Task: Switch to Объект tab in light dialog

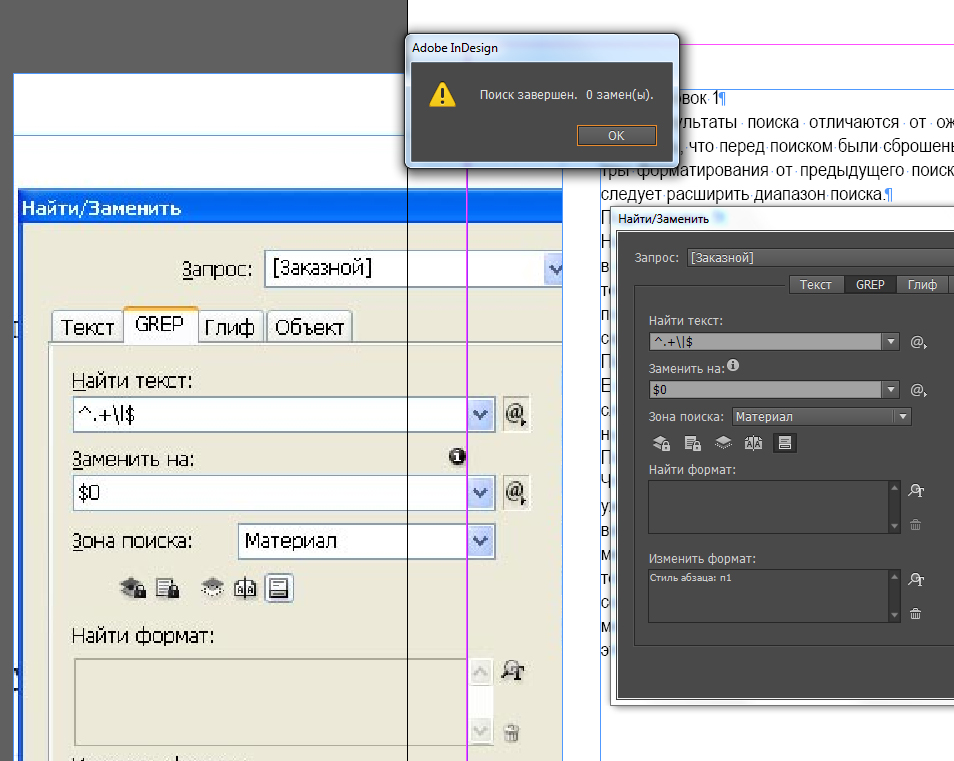Action: (x=309, y=326)
